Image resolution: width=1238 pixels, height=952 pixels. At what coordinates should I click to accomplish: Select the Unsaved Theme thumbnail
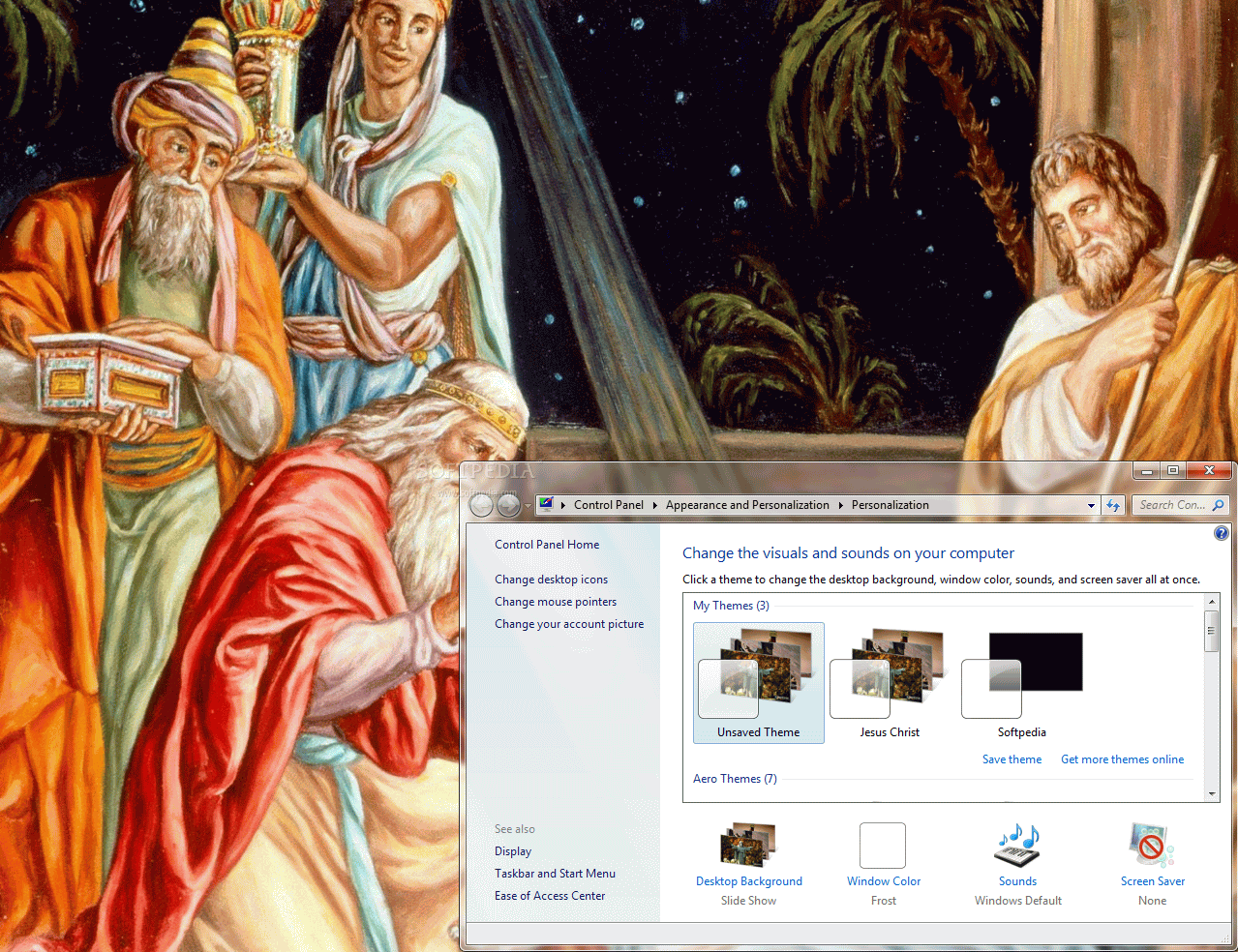point(759,683)
